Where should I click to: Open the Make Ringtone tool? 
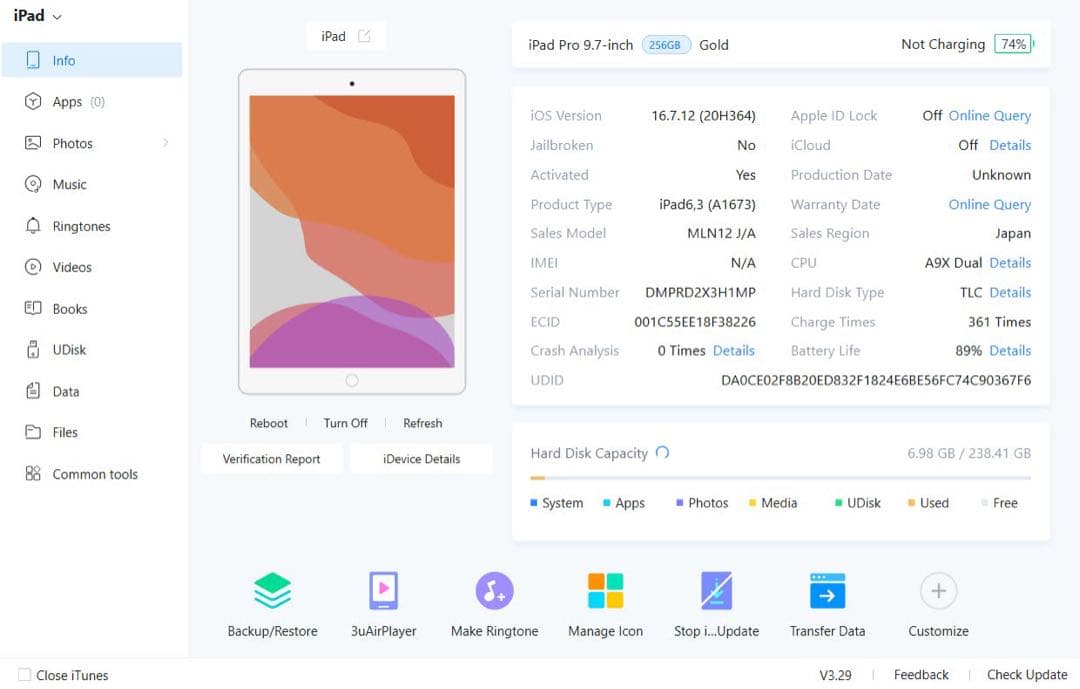click(x=494, y=600)
